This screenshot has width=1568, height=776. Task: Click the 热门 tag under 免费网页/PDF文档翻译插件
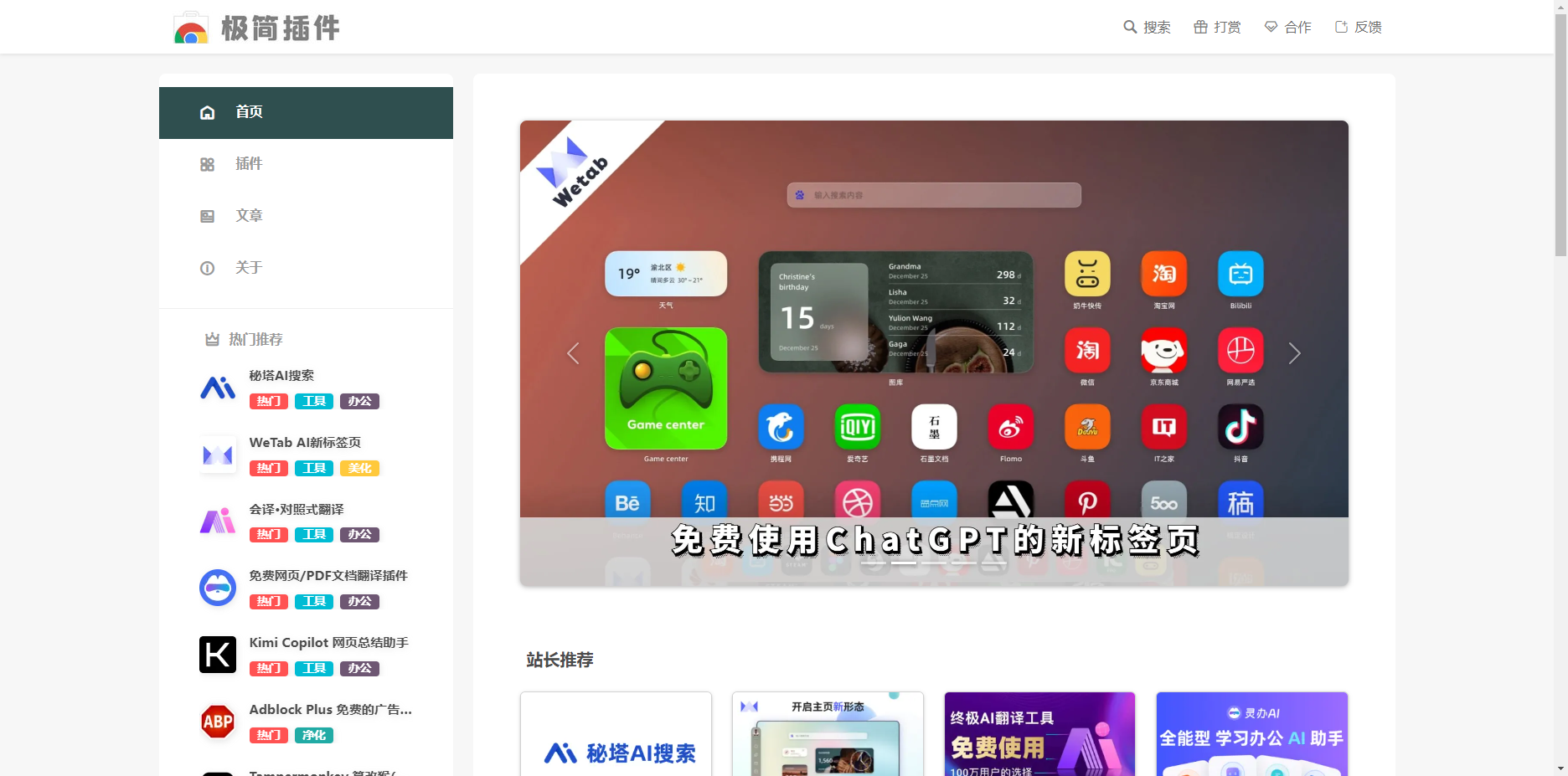pyautogui.click(x=269, y=602)
